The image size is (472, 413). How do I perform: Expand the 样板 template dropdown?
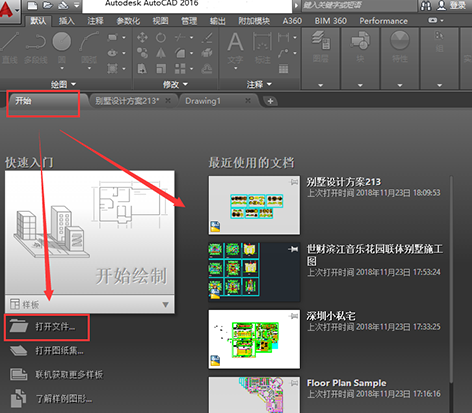point(165,305)
